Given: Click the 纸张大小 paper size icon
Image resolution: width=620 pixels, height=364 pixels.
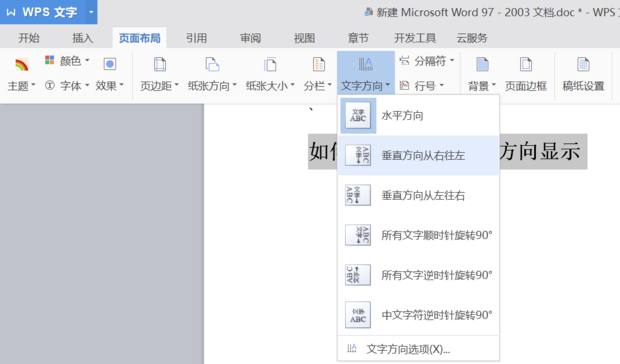Looking at the screenshot, I should pyautogui.click(x=270, y=64).
